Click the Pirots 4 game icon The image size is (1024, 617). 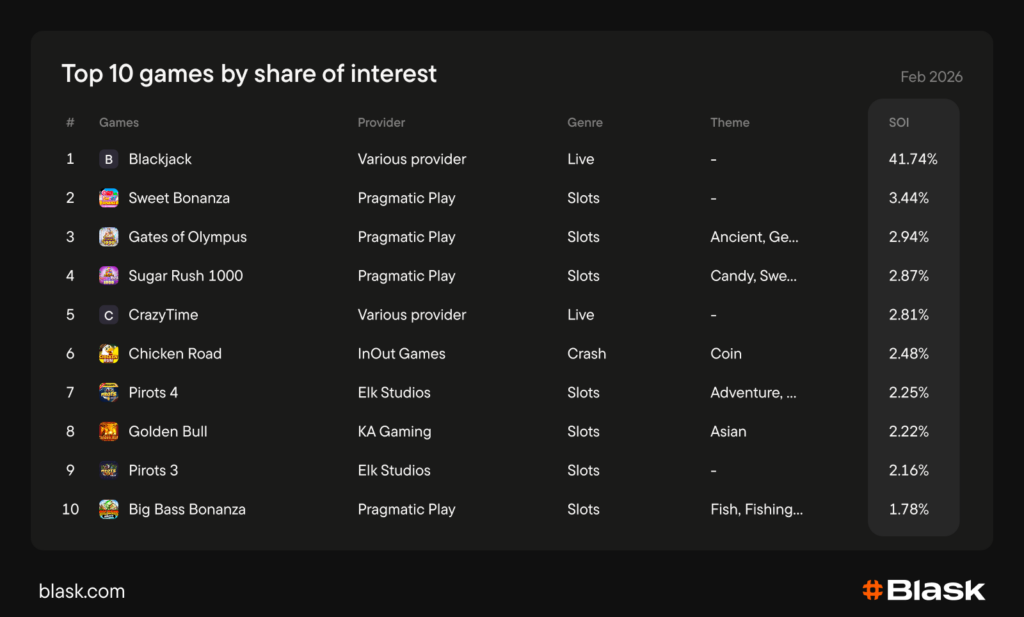click(x=109, y=393)
